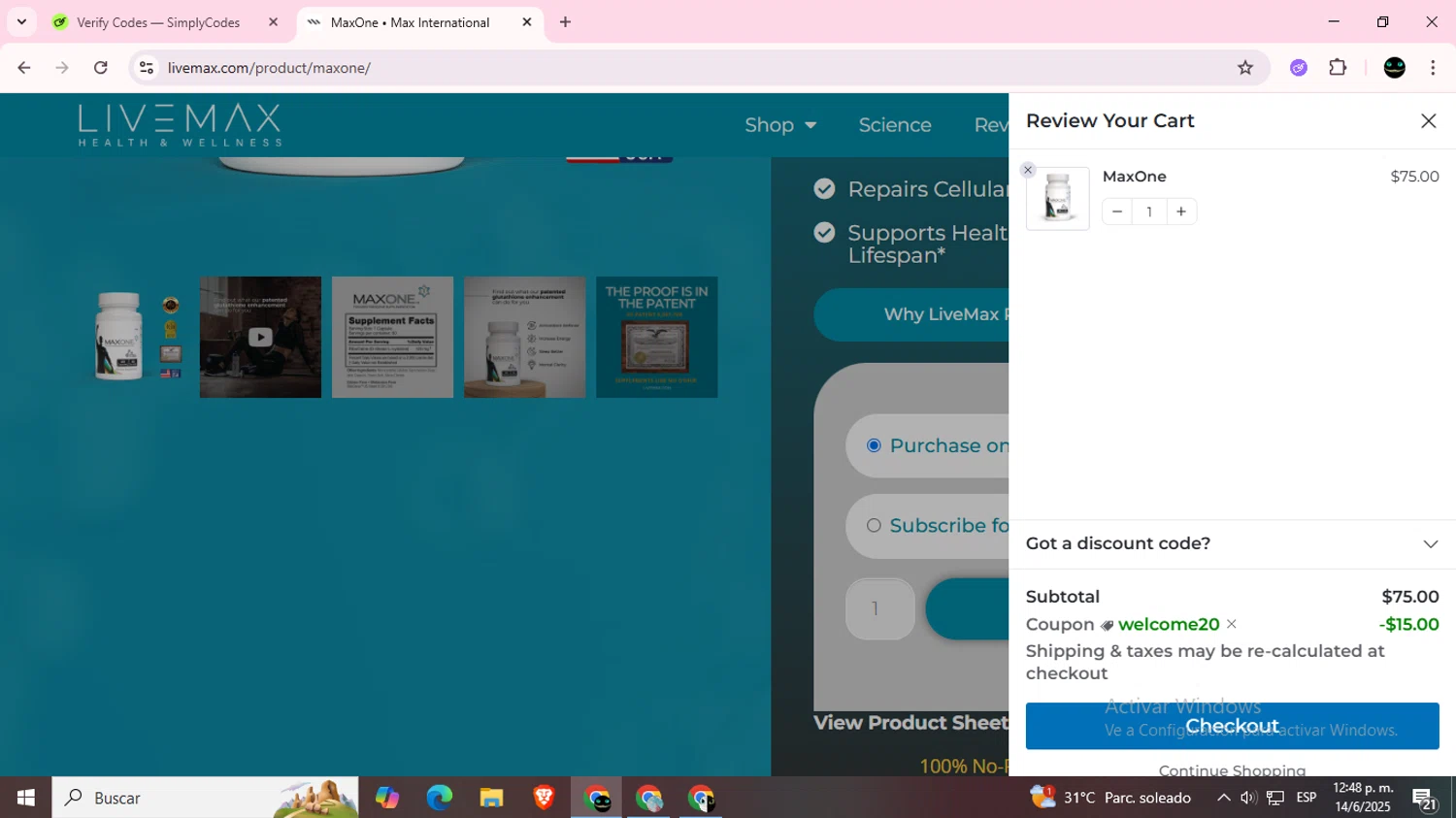Remove MaxOne item from cart

point(1028,170)
